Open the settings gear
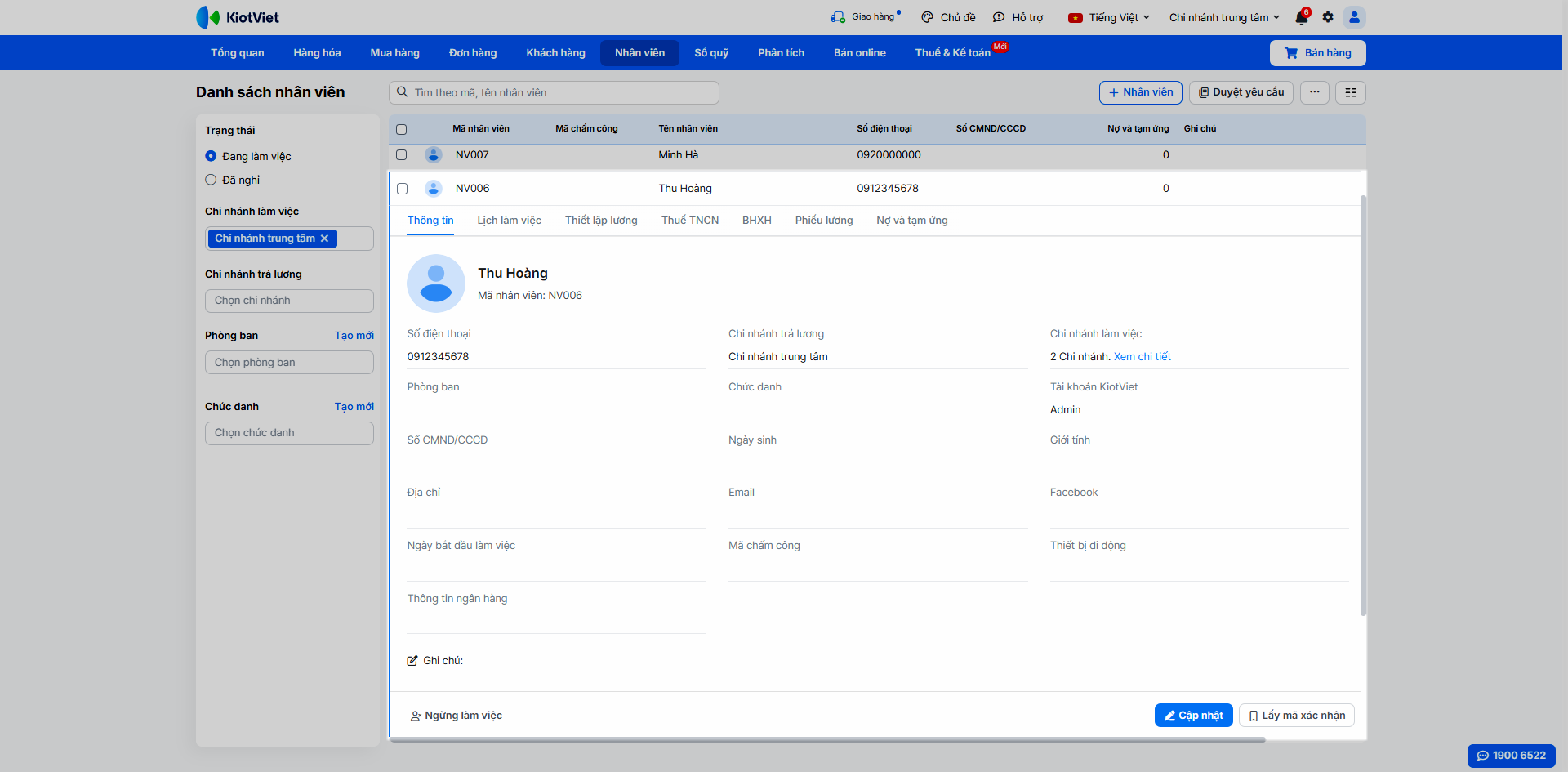This screenshot has width=1568, height=772. point(1328,17)
